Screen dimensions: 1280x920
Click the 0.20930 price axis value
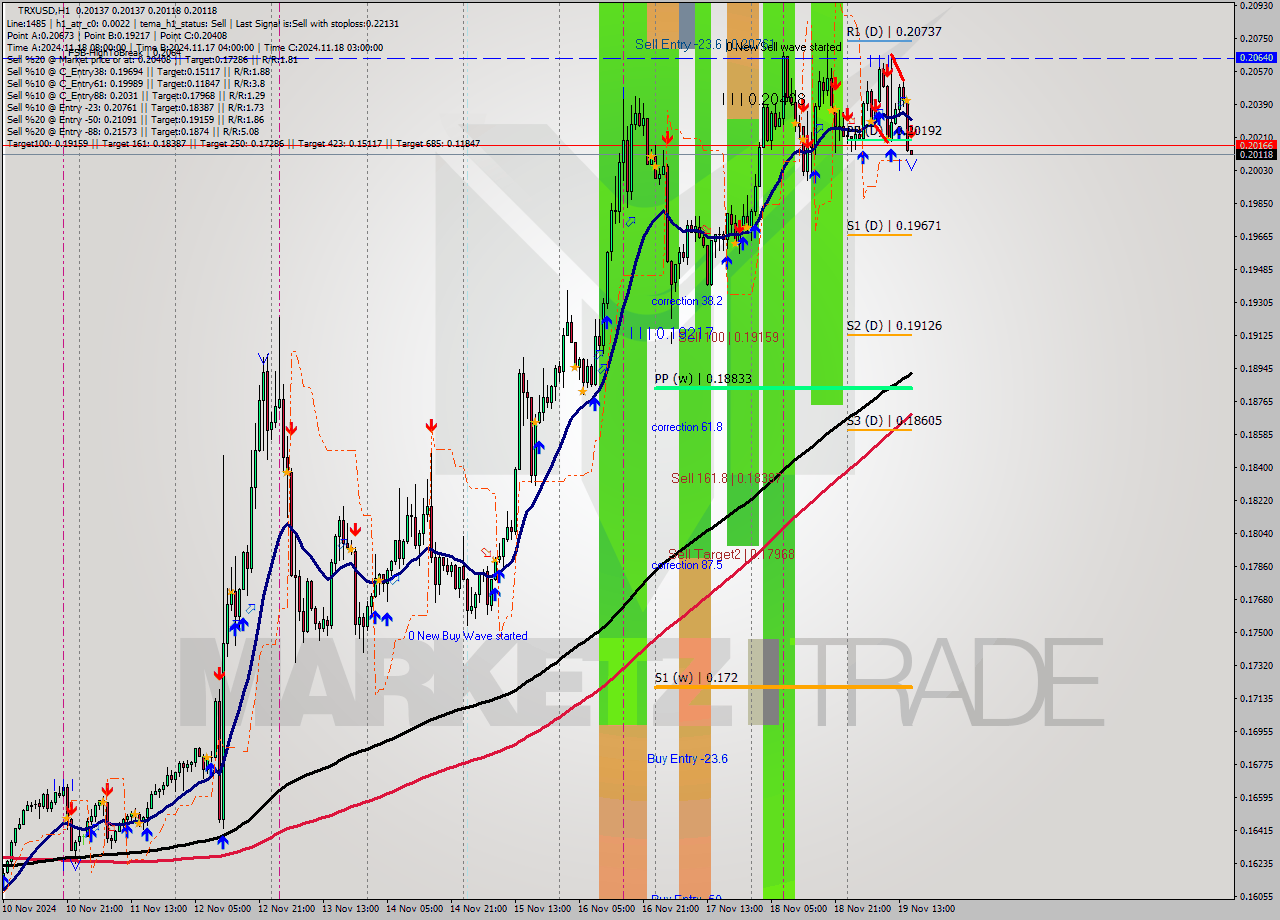coord(1257,5)
